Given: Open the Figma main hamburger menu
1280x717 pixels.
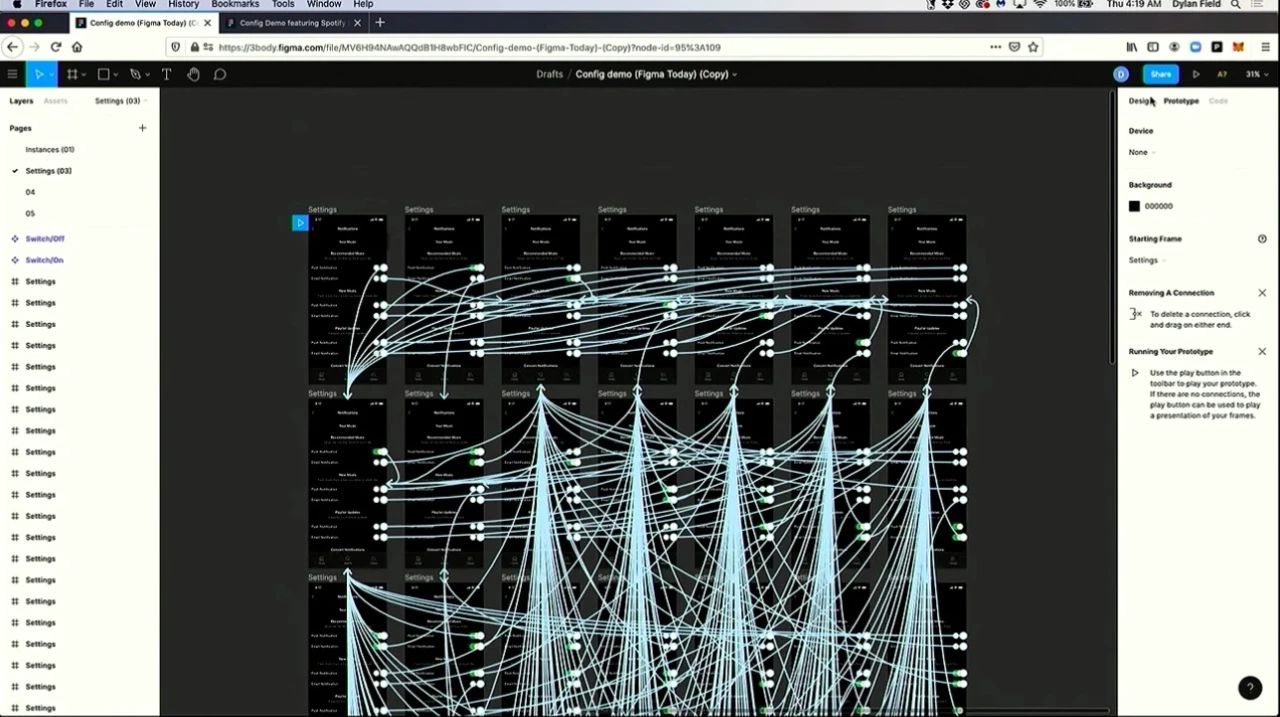Looking at the screenshot, I should coord(12,74).
